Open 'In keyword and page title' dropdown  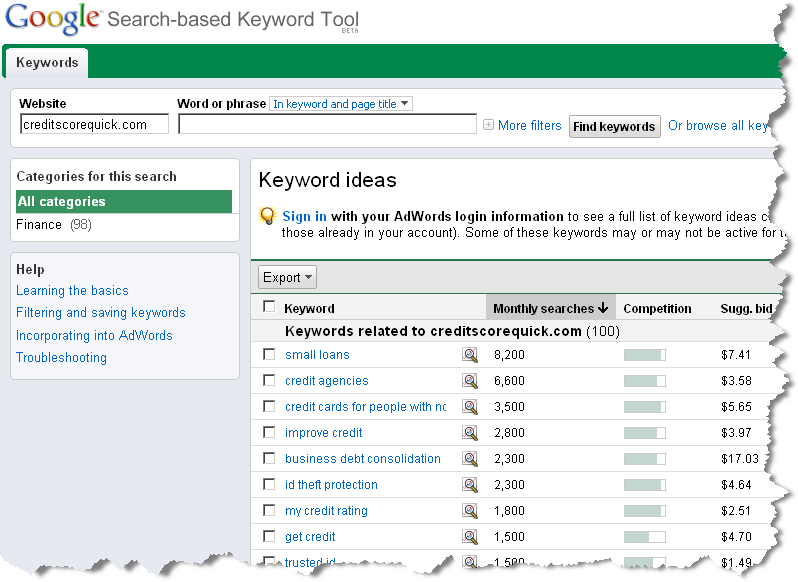[340, 104]
